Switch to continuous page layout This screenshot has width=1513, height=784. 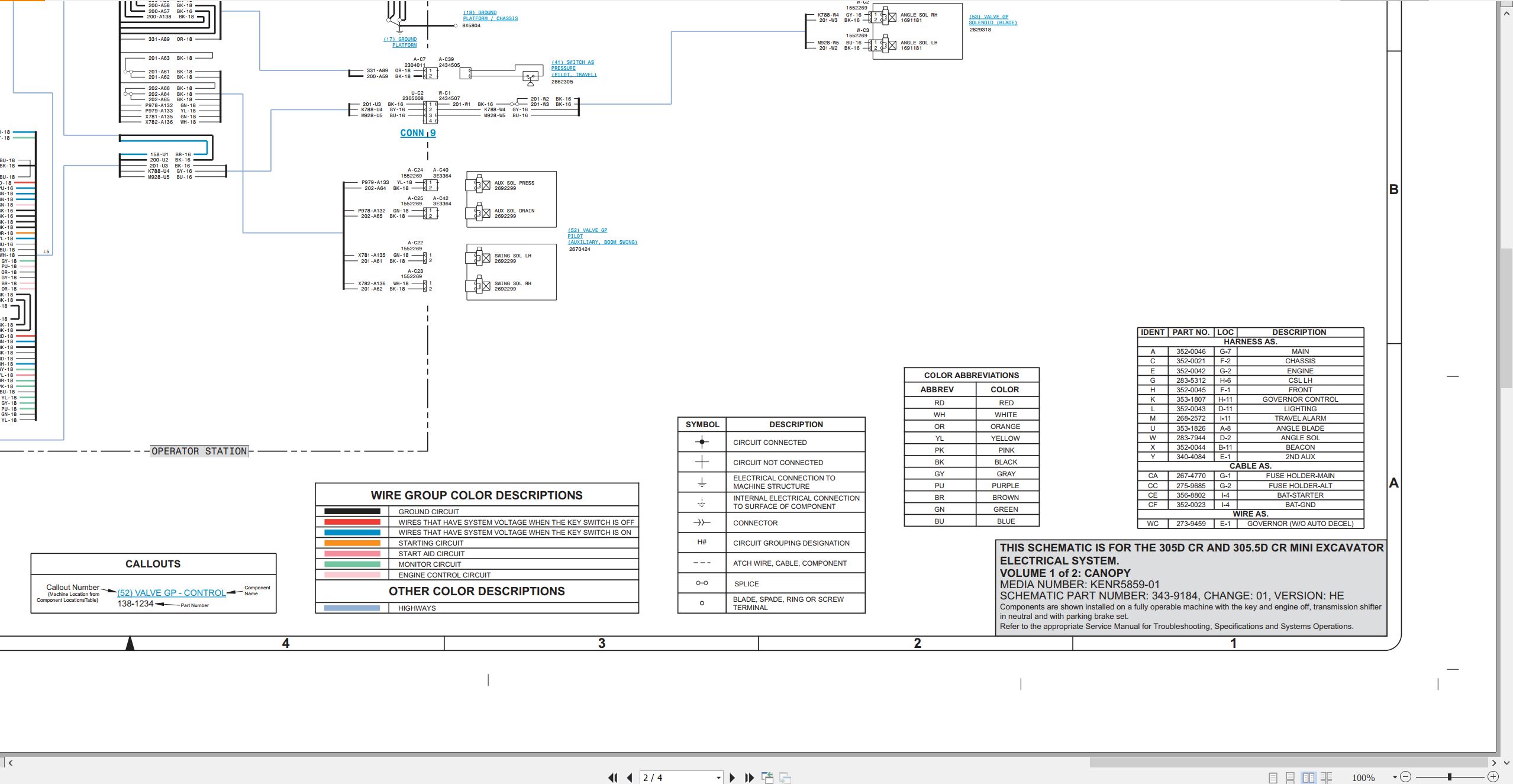(x=1291, y=778)
